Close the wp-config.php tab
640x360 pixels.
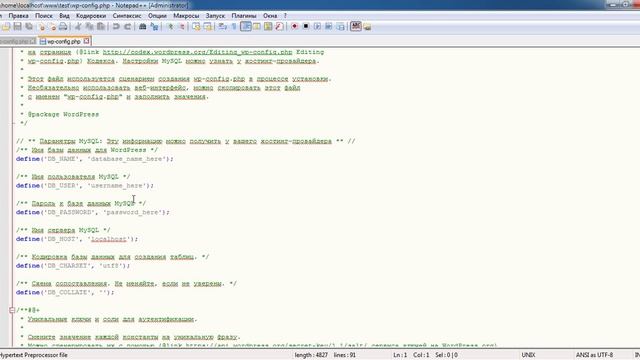click(87, 41)
